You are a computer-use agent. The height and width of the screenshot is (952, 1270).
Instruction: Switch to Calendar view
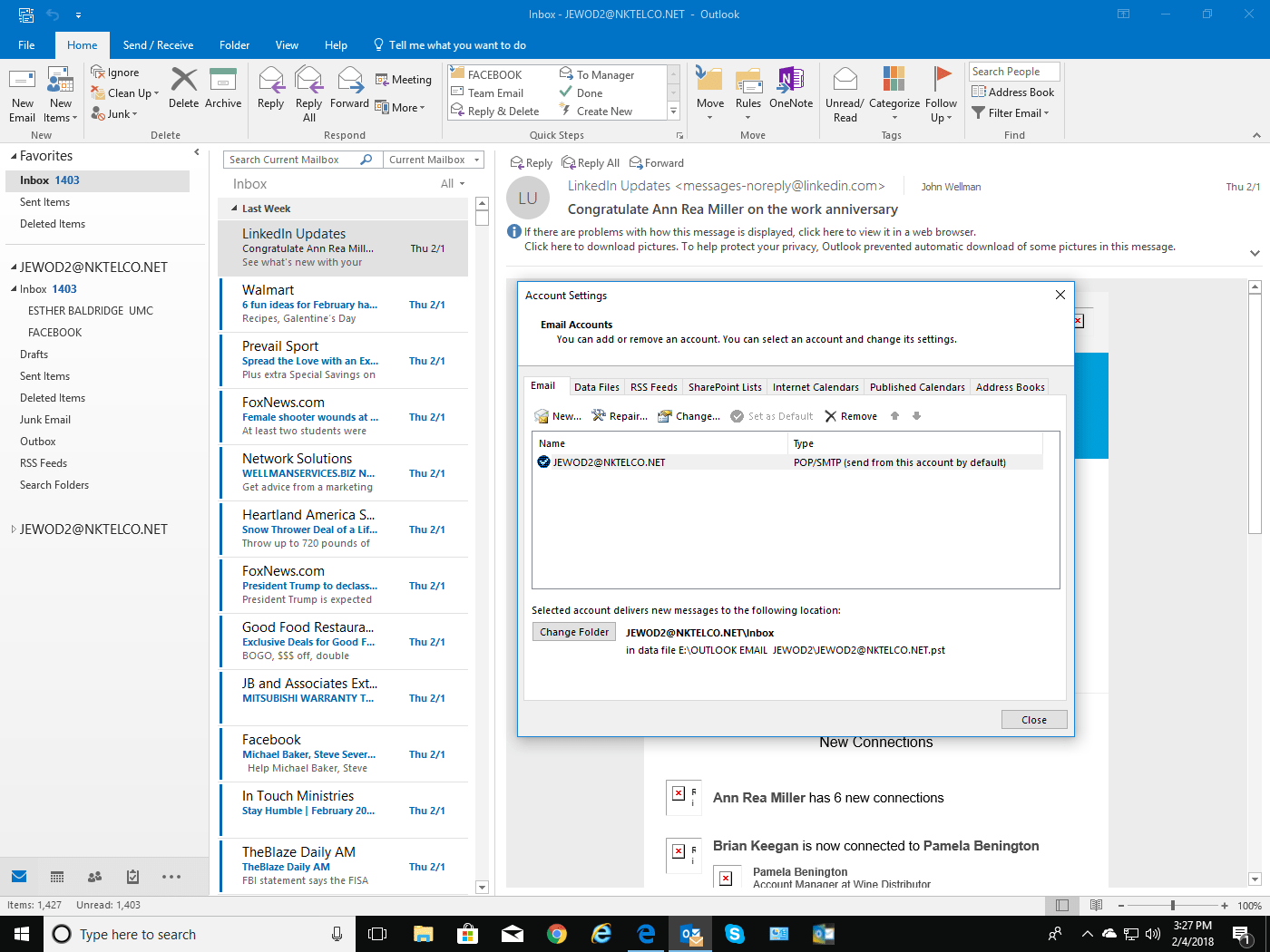56,877
